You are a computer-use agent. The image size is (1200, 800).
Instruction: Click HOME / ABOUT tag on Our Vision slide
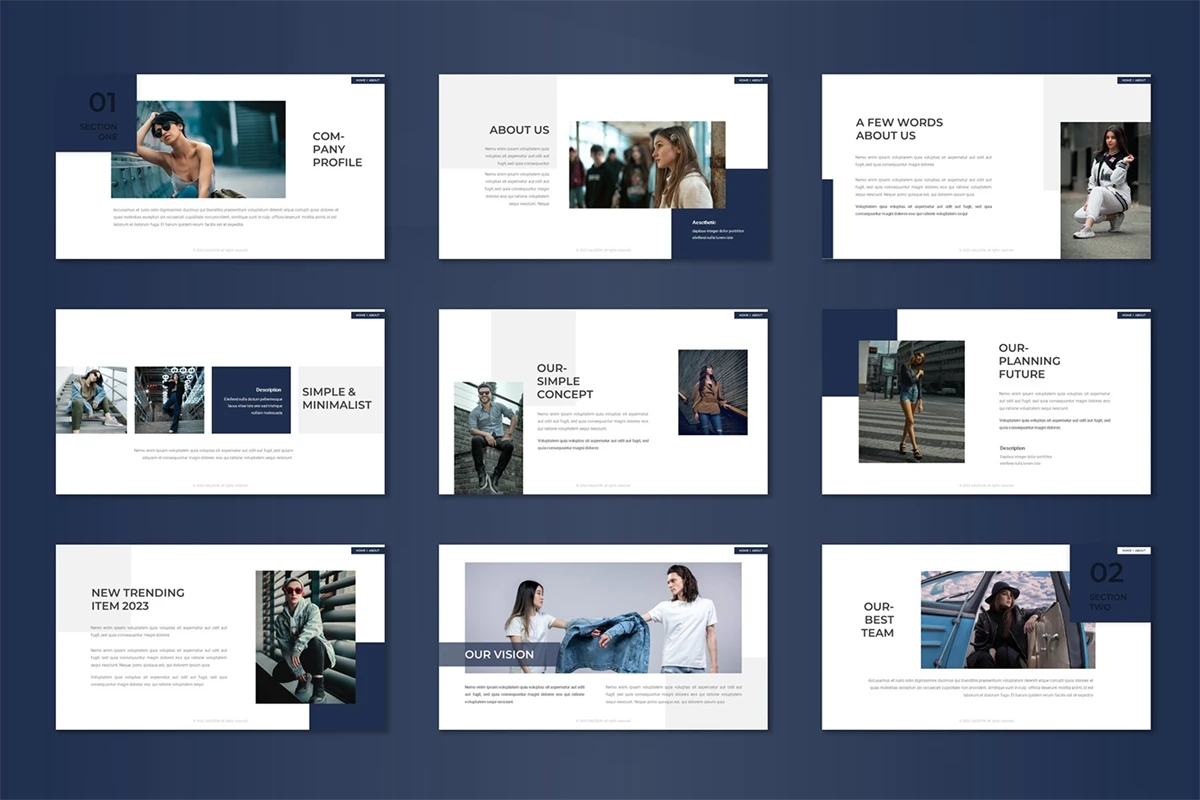pyautogui.click(x=750, y=550)
